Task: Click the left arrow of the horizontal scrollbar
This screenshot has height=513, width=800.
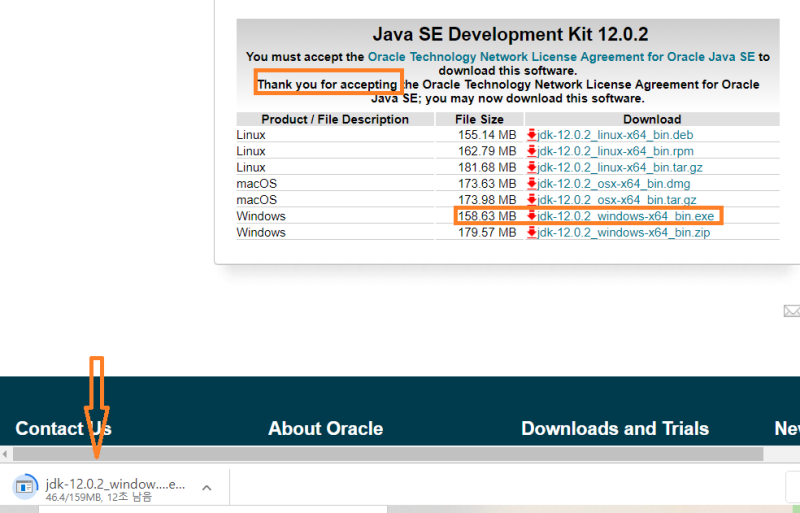Action: 5,453
